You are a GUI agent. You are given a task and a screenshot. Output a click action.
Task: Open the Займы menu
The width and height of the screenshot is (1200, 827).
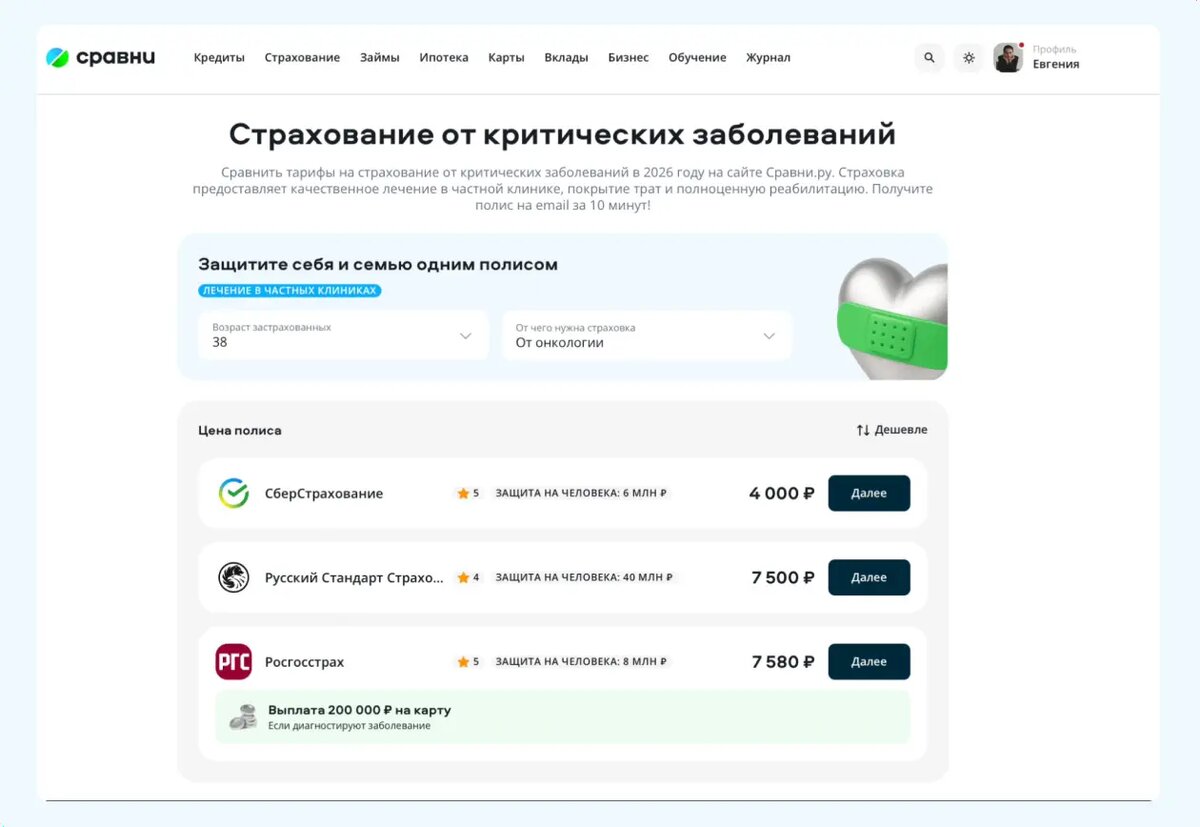pos(380,58)
